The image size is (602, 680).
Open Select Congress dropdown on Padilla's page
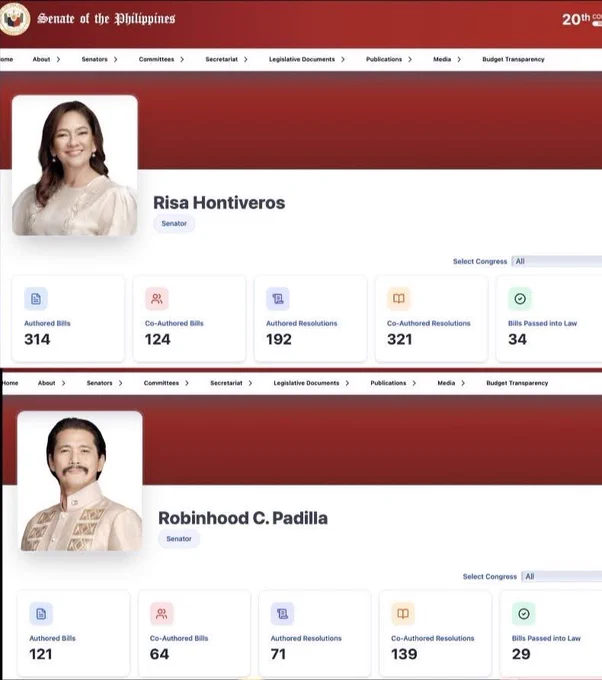pos(562,576)
